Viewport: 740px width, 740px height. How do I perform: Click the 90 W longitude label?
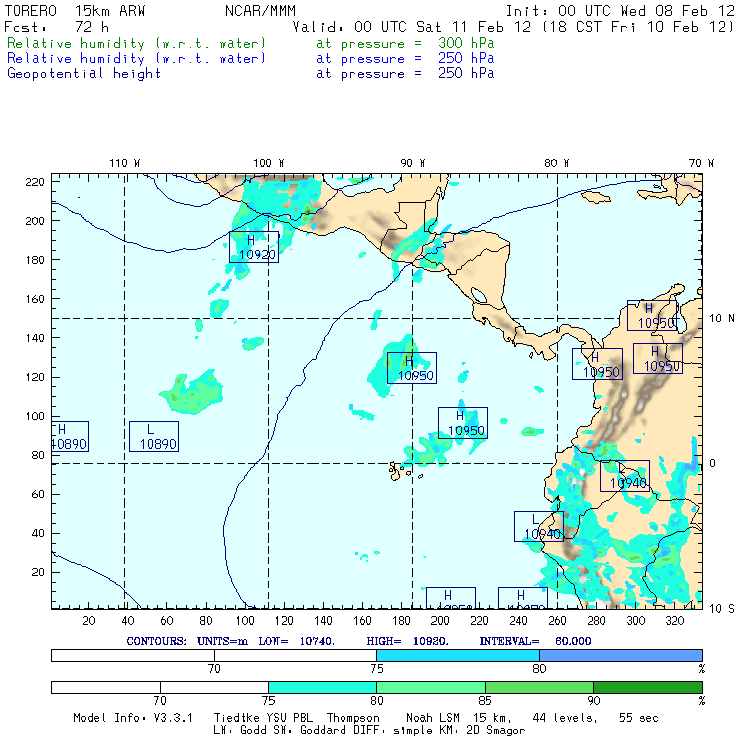click(412, 163)
